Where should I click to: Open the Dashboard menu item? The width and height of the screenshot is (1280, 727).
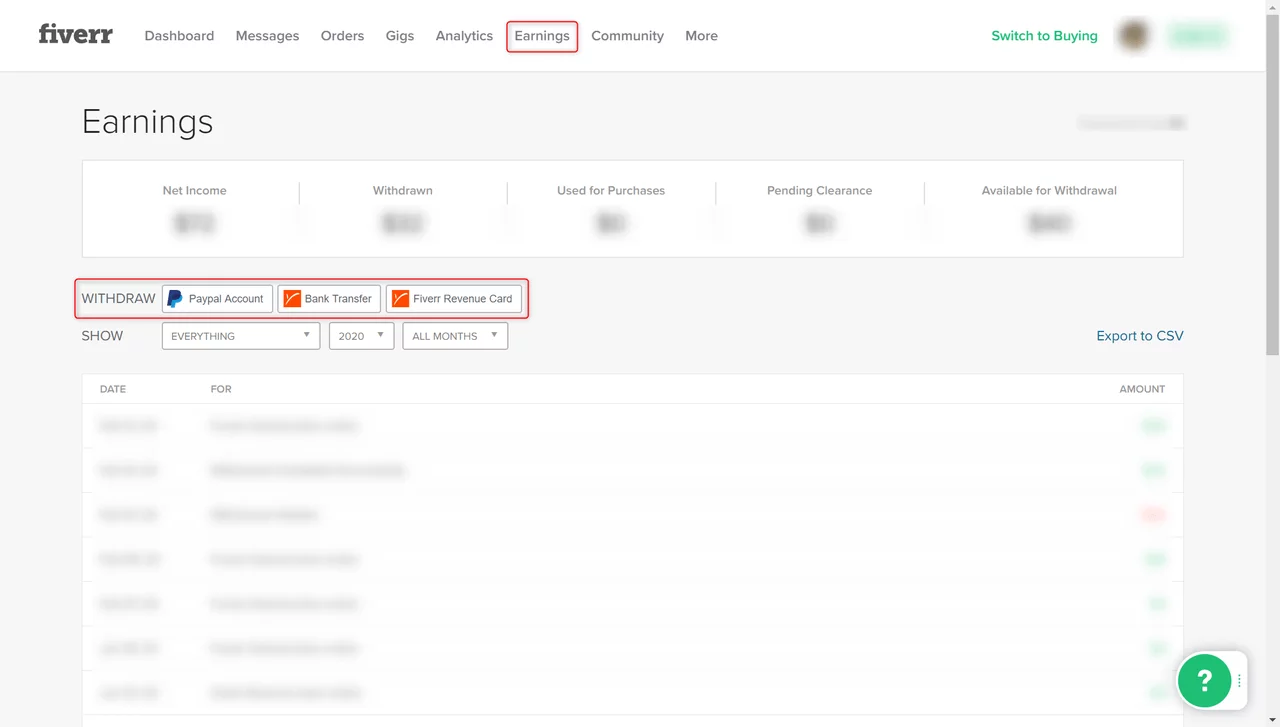tap(179, 36)
